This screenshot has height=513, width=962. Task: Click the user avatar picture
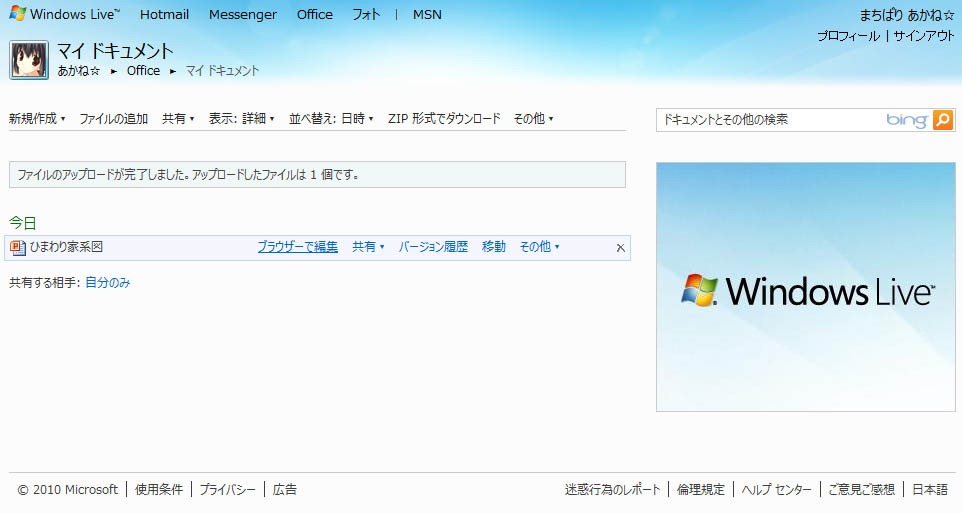tap(29, 60)
